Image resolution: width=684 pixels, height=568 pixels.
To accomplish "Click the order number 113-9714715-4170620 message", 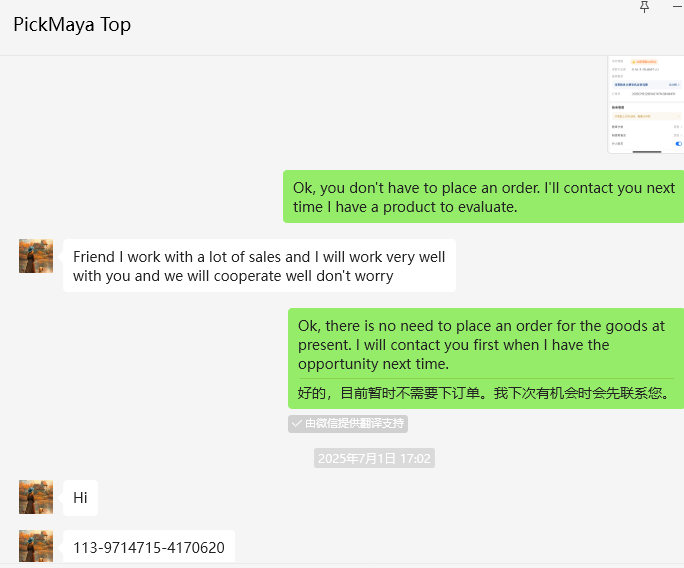I will point(148,547).
